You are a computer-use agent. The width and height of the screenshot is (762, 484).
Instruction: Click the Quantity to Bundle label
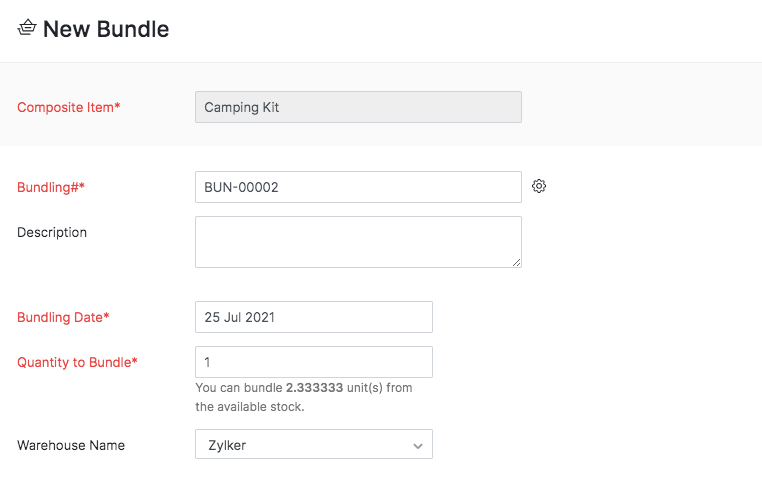click(77, 362)
